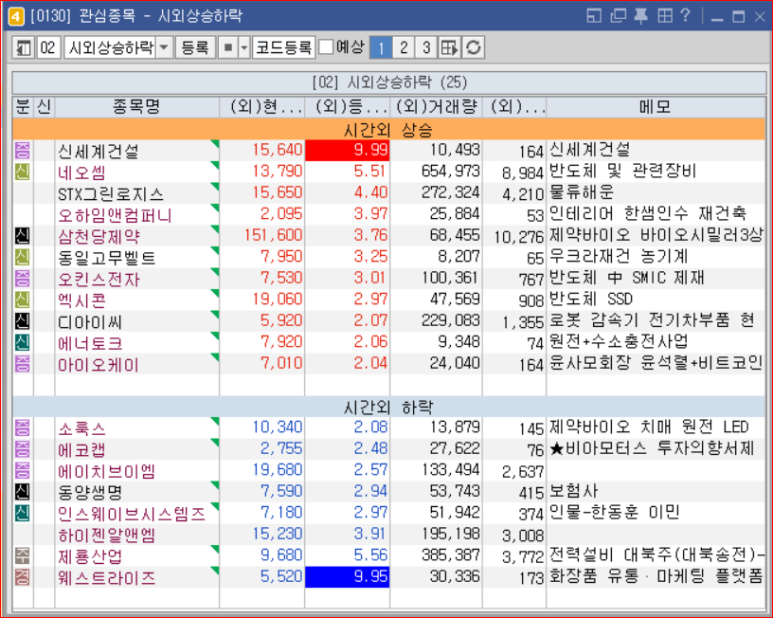Click the [02] 시외상승하락 (25) title bar

(x=389, y=82)
